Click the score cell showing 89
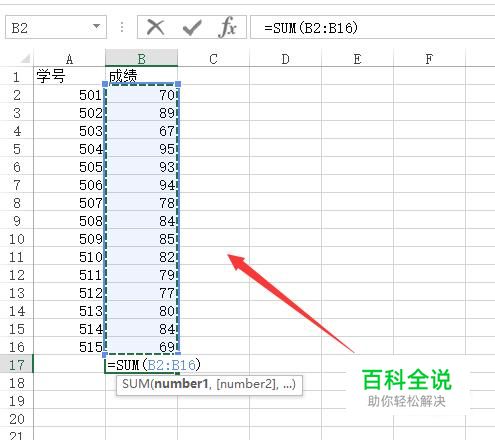The image size is (495, 440). 141,113
